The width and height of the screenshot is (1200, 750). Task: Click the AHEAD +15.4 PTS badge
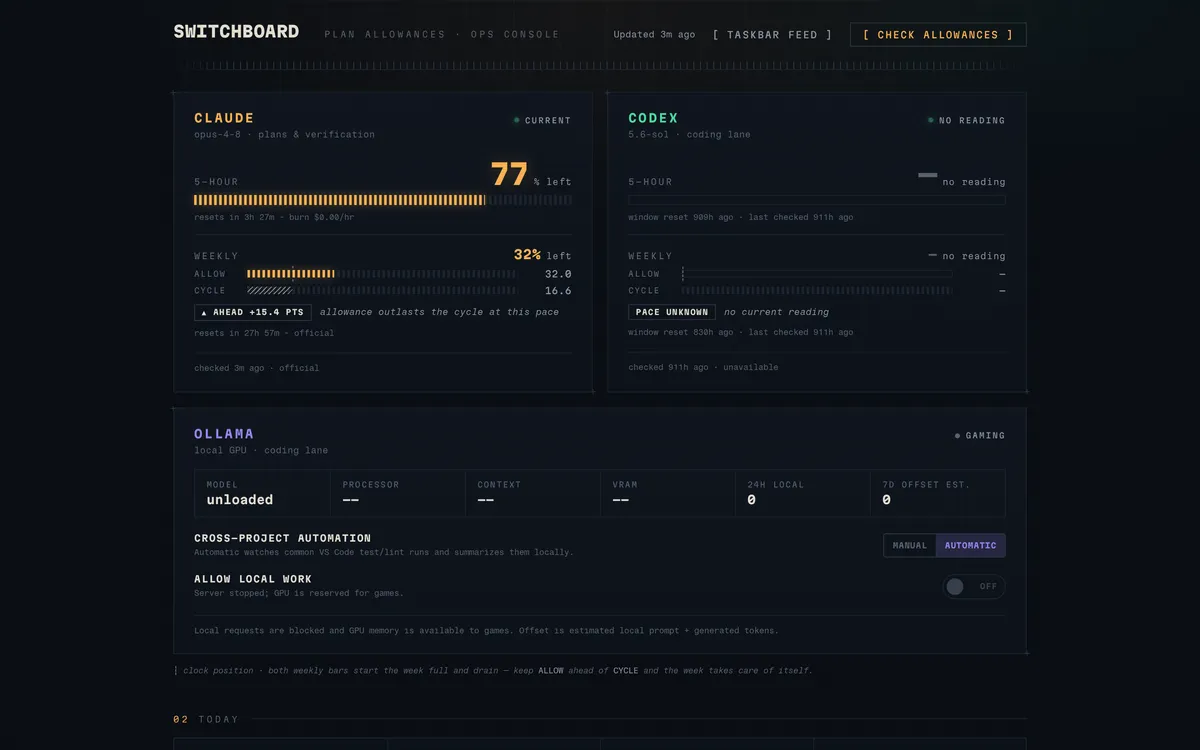click(253, 312)
